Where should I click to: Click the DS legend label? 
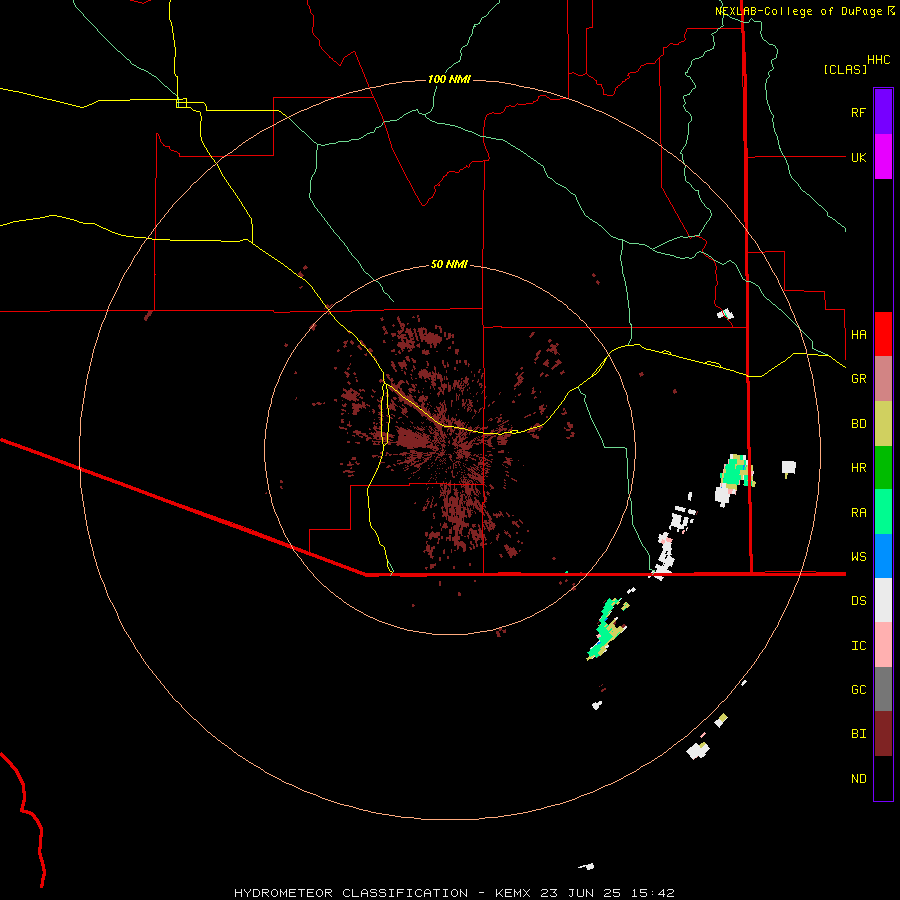[x=858, y=601]
